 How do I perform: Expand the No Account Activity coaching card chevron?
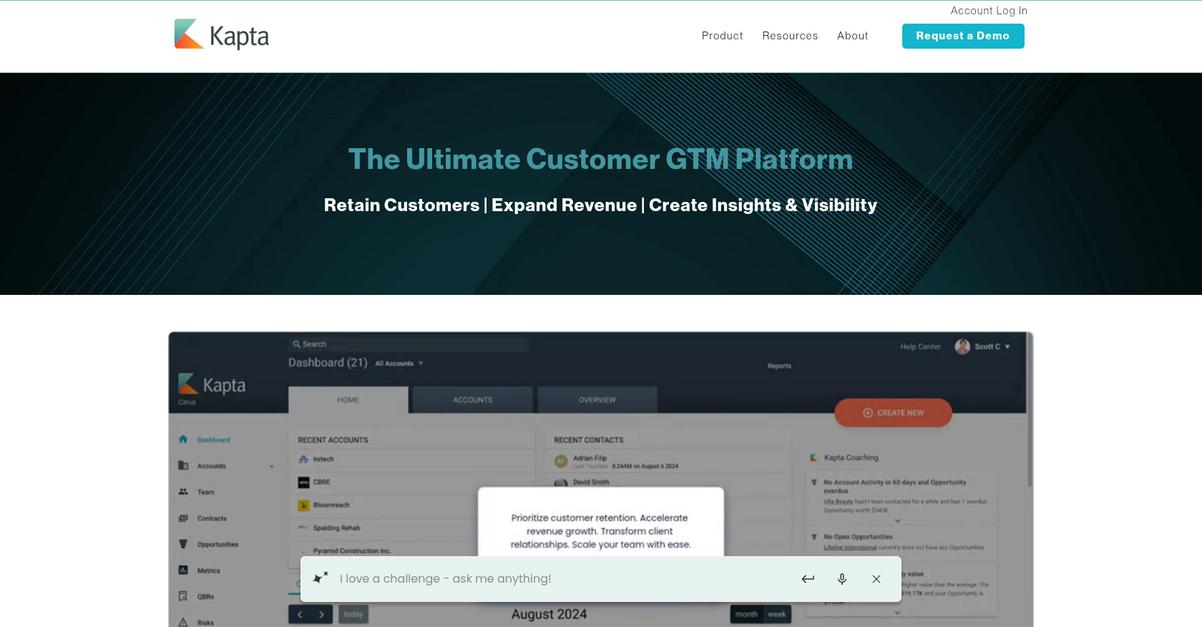pos(897,521)
